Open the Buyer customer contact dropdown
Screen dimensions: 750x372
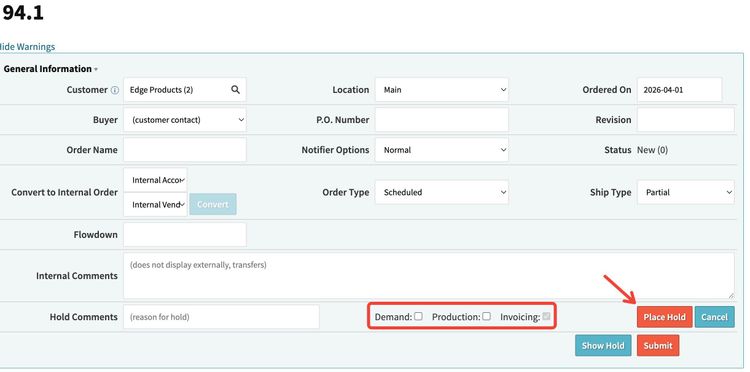click(x=185, y=120)
